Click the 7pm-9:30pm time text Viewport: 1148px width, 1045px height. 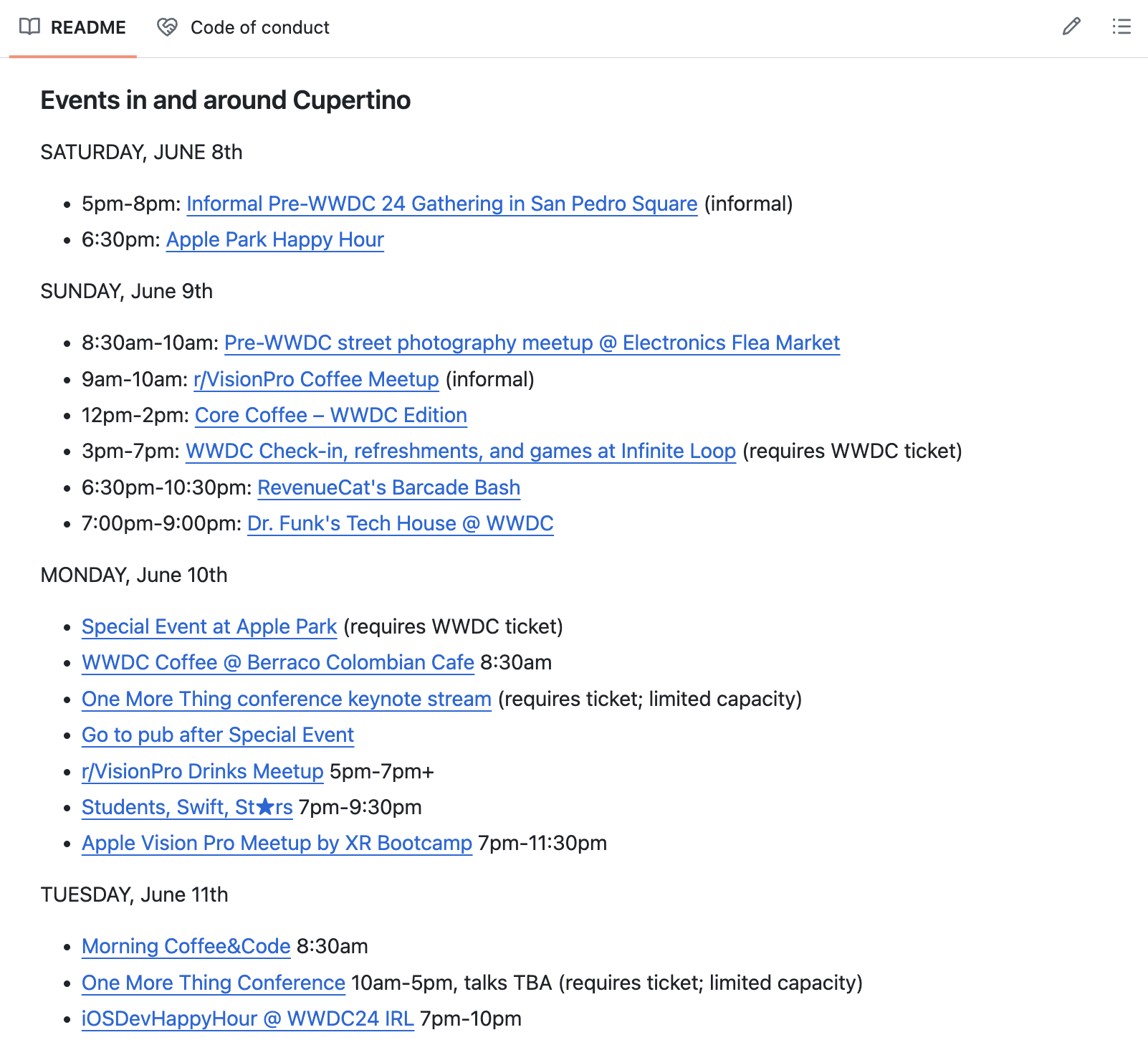(x=360, y=807)
